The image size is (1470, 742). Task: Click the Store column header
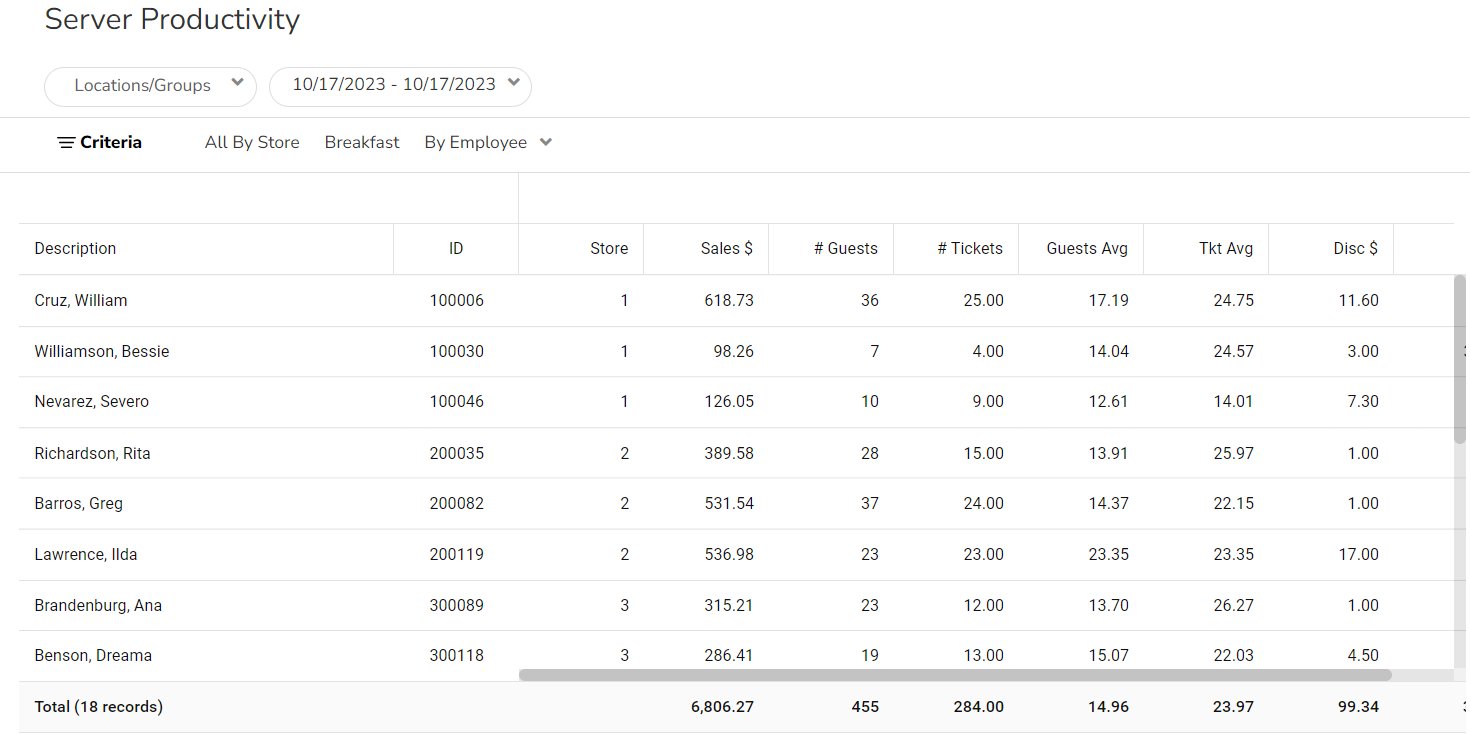pyautogui.click(x=609, y=249)
